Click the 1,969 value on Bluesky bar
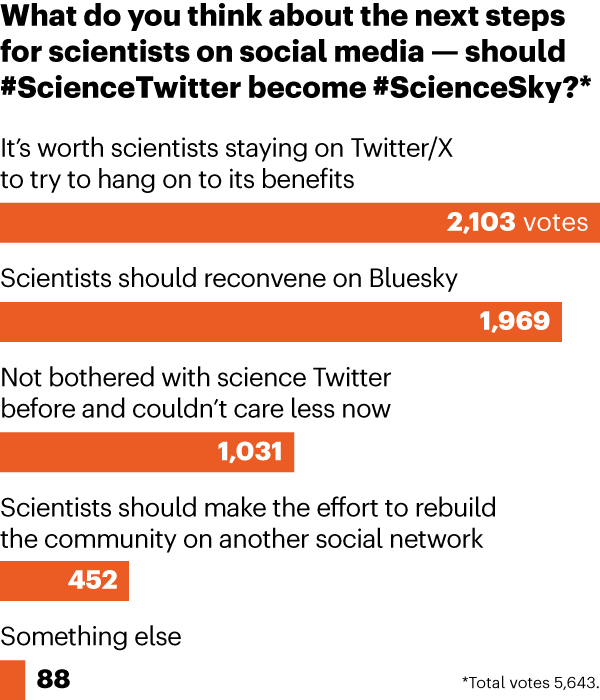The width and height of the screenshot is (600, 700). pyautogui.click(x=515, y=322)
